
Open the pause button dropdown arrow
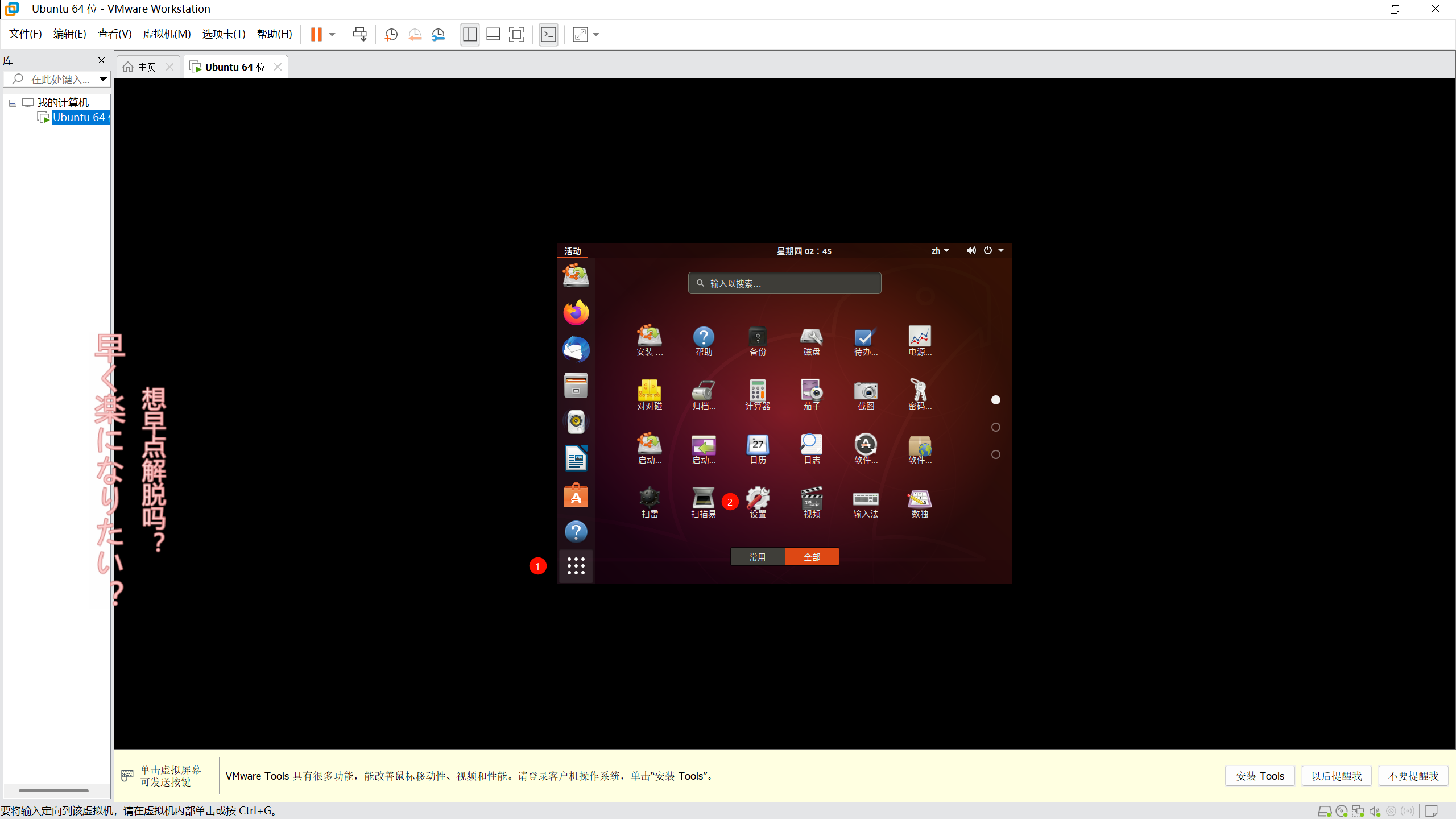pyautogui.click(x=332, y=35)
